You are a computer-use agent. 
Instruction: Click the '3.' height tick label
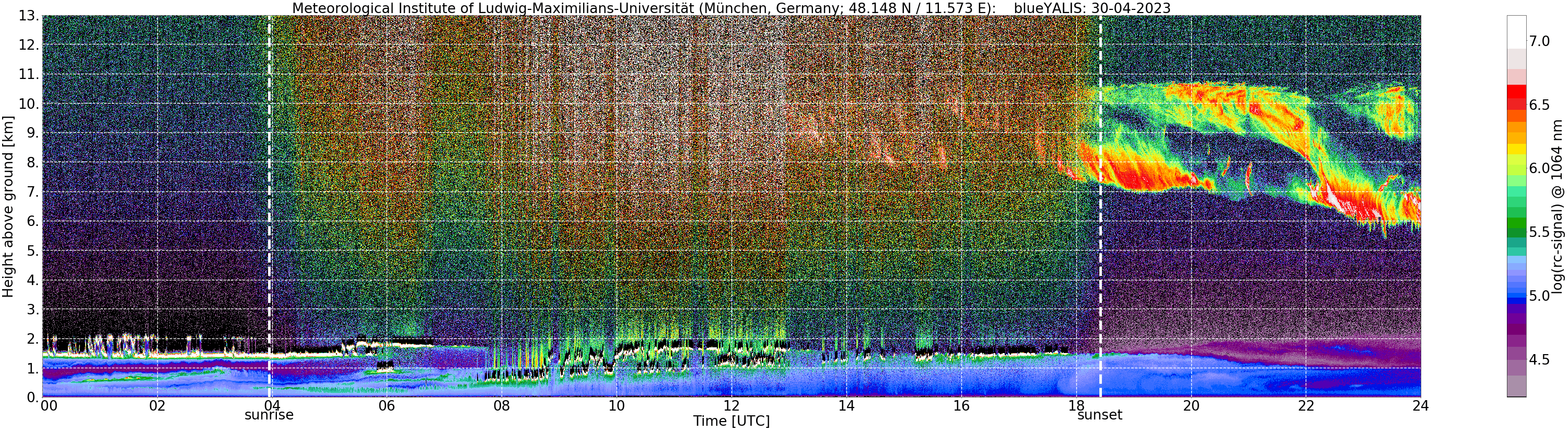[x=32, y=309]
